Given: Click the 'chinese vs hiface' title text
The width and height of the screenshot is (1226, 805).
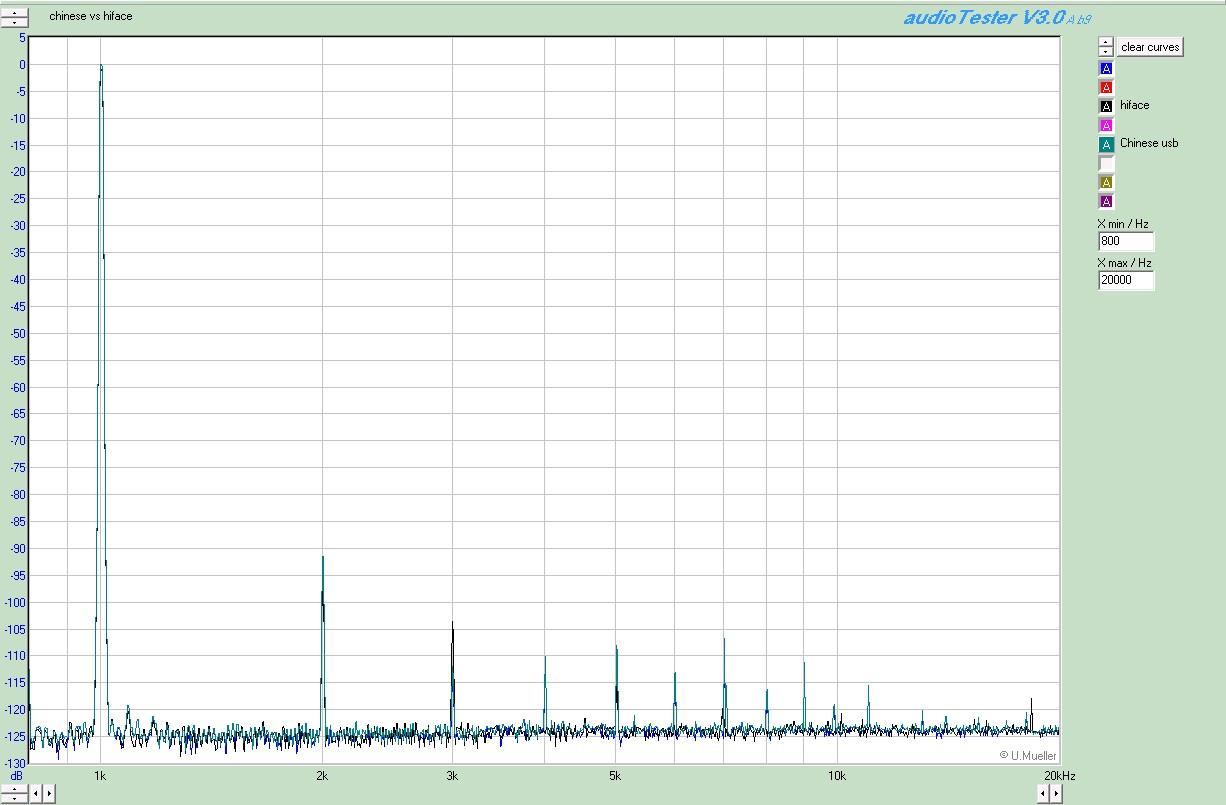Looking at the screenshot, I should coord(90,16).
